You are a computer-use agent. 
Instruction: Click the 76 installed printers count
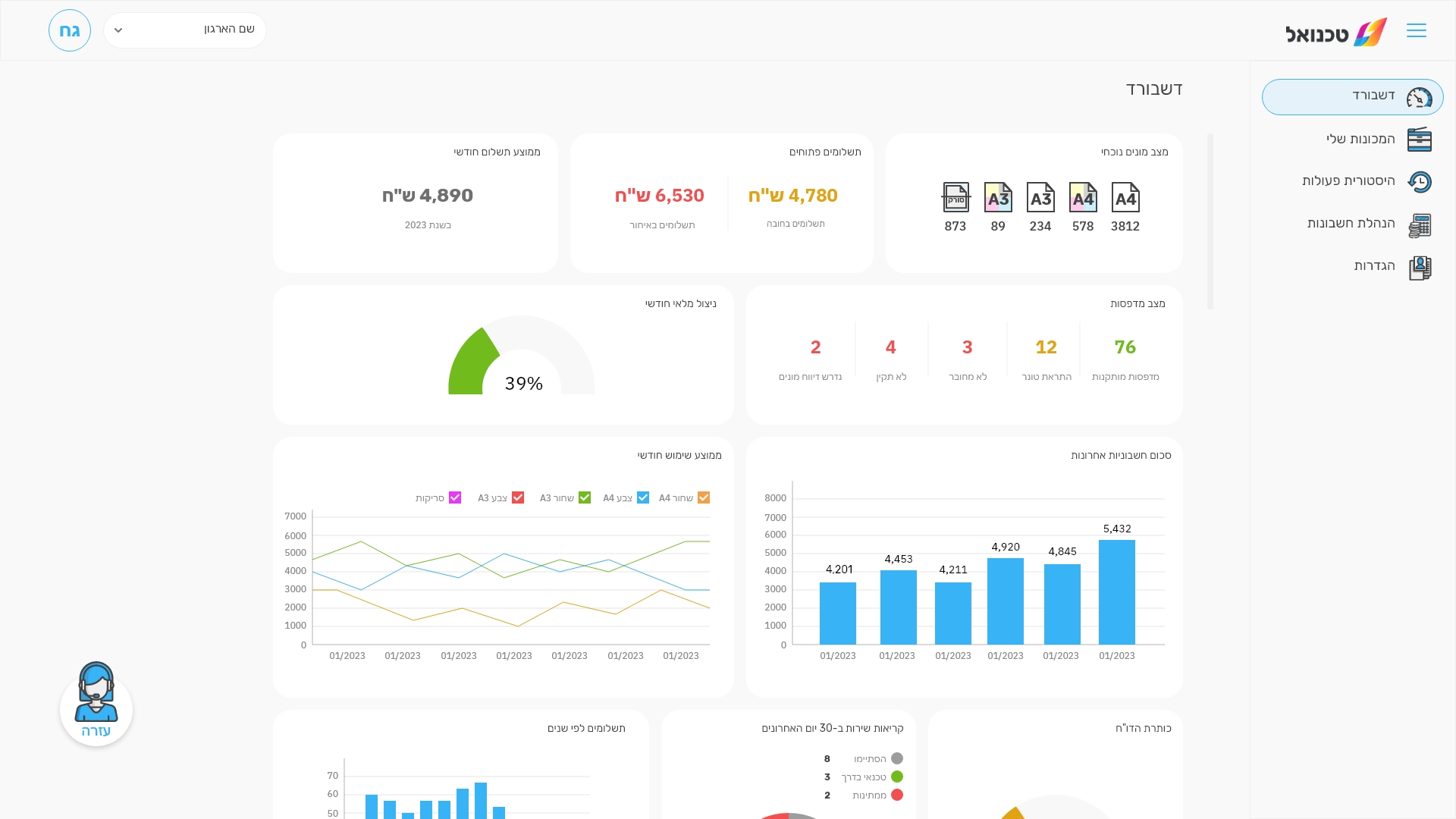pos(1125,347)
